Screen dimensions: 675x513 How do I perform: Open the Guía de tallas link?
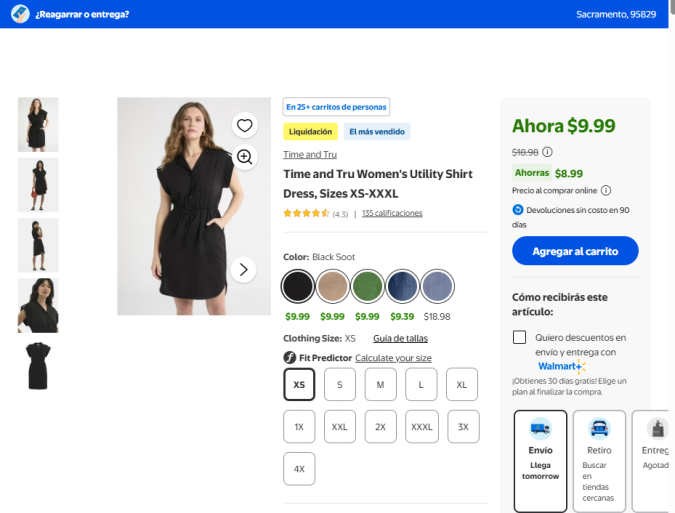[400, 338]
